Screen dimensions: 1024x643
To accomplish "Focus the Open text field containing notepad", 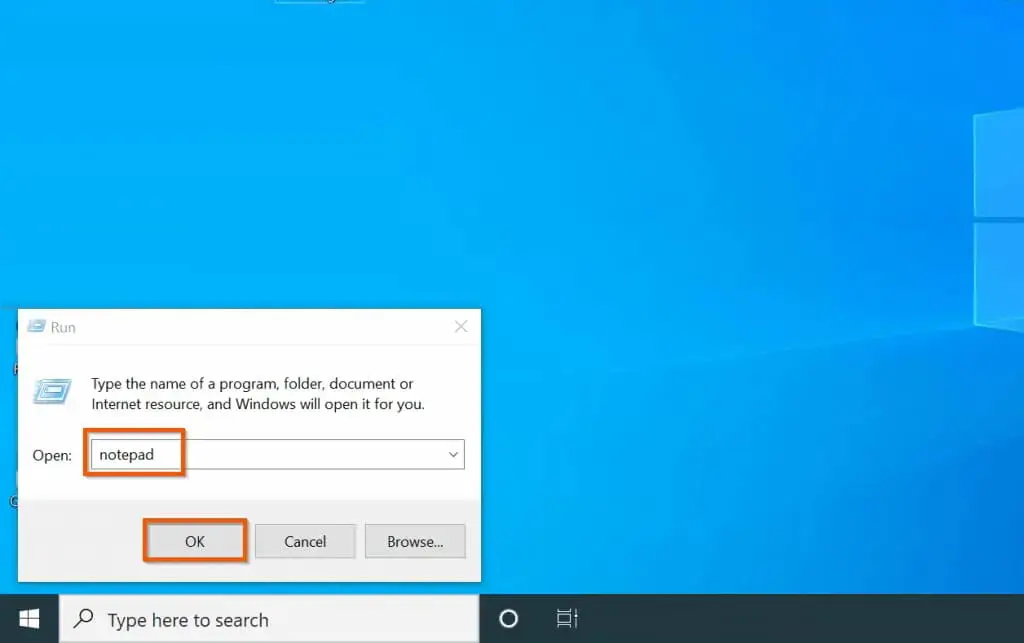I will (x=278, y=454).
